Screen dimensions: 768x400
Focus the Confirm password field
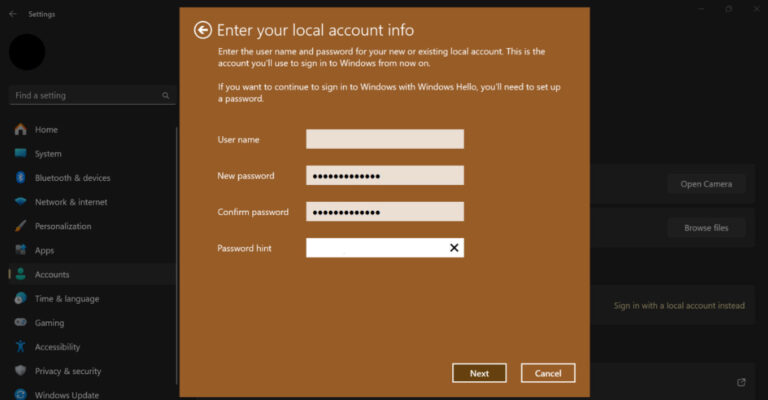coord(385,212)
